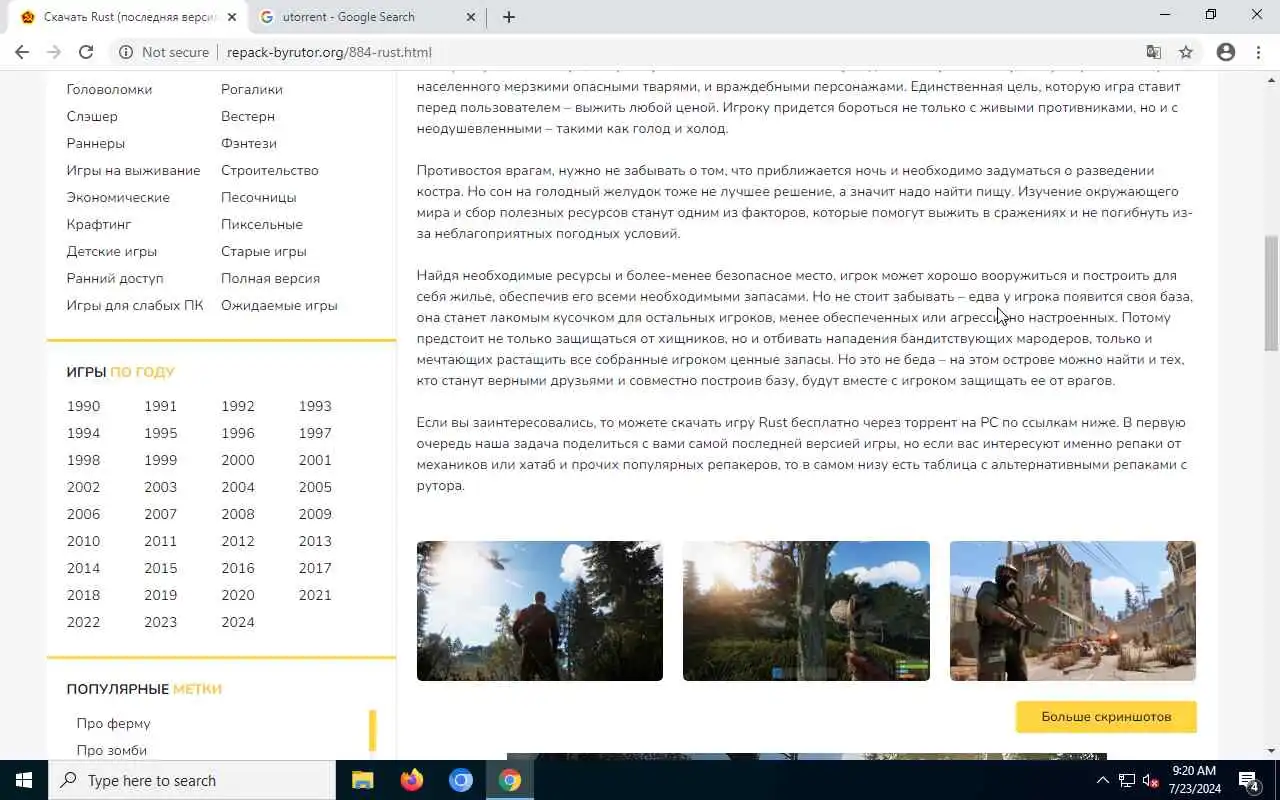Open the third armed character screenshot
This screenshot has width=1280, height=800.
[x=1073, y=611]
